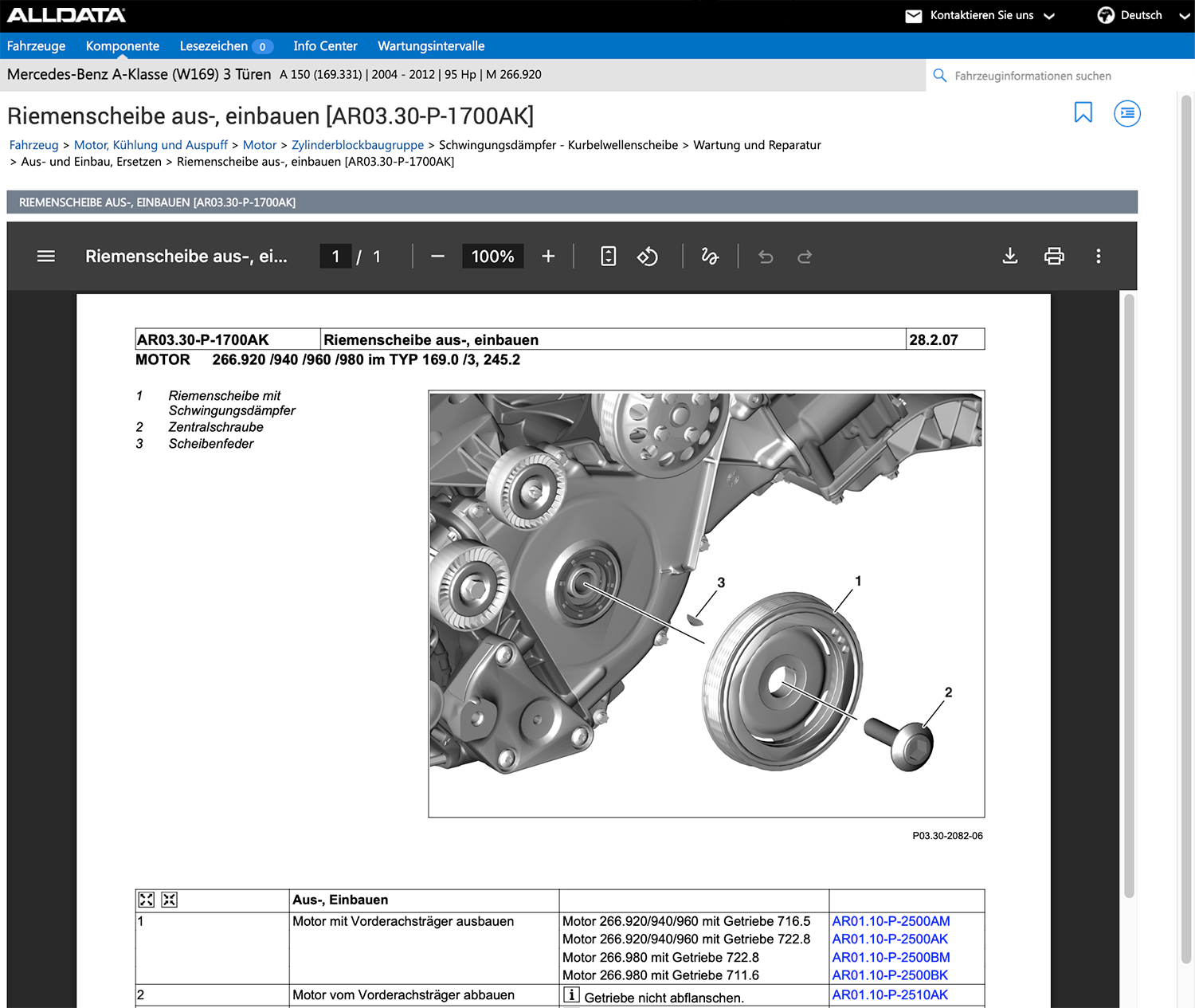Open link AR01.10-P-2500AM
This screenshot has width=1195, height=1008.
[891, 921]
